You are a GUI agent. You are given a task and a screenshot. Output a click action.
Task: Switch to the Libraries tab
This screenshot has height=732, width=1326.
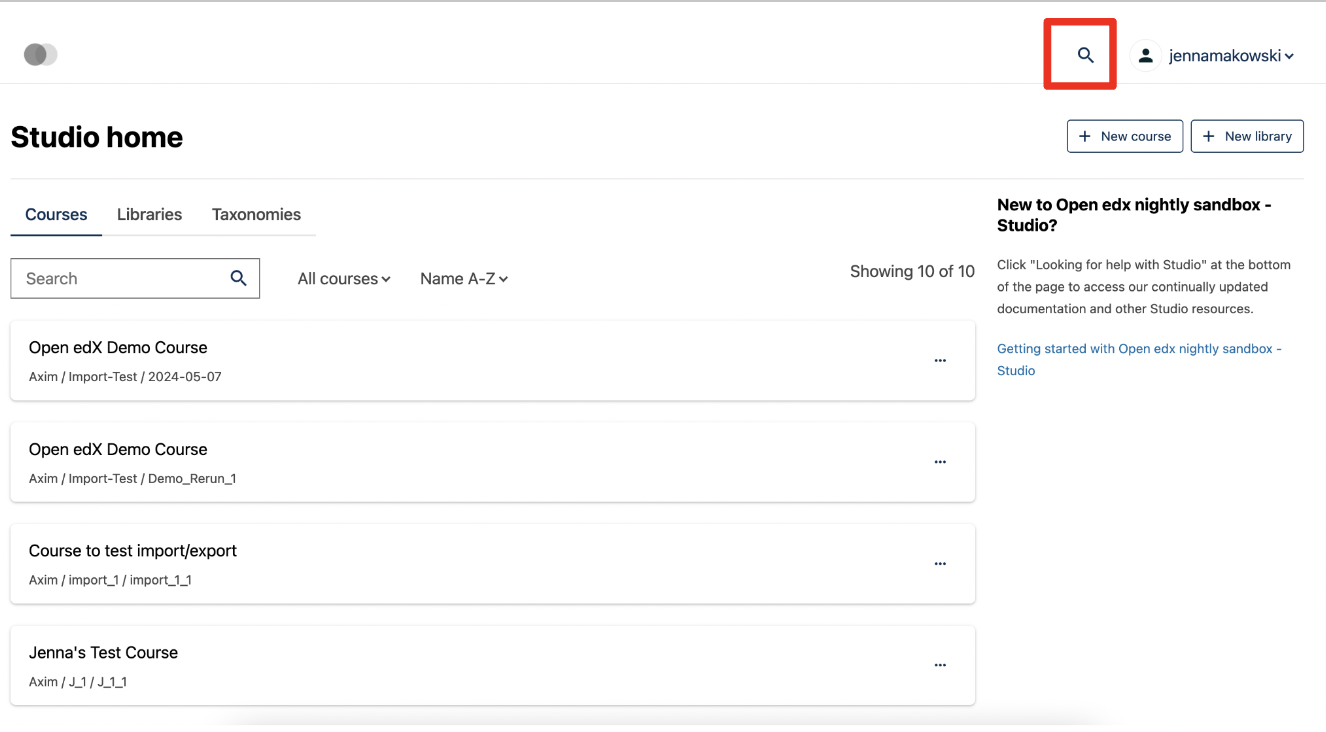tap(149, 215)
